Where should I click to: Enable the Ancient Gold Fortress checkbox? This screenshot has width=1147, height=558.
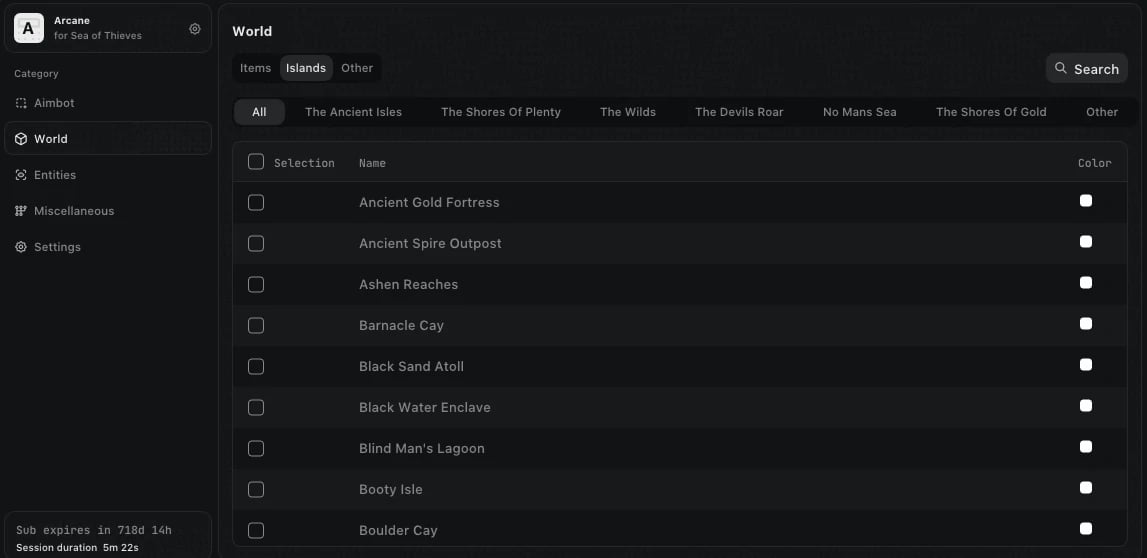pos(256,202)
